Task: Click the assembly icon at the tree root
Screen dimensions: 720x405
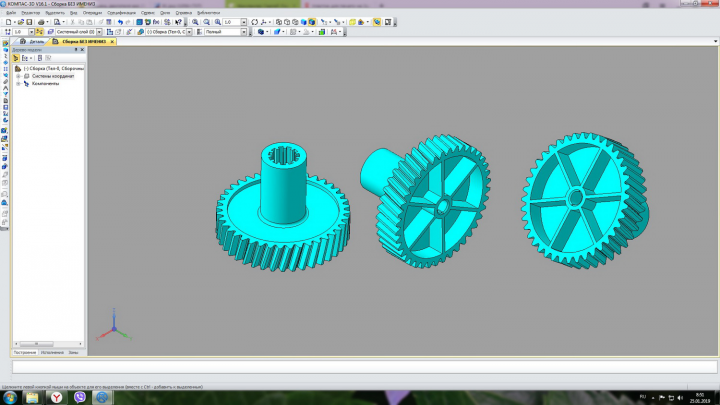Action: point(18,68)
